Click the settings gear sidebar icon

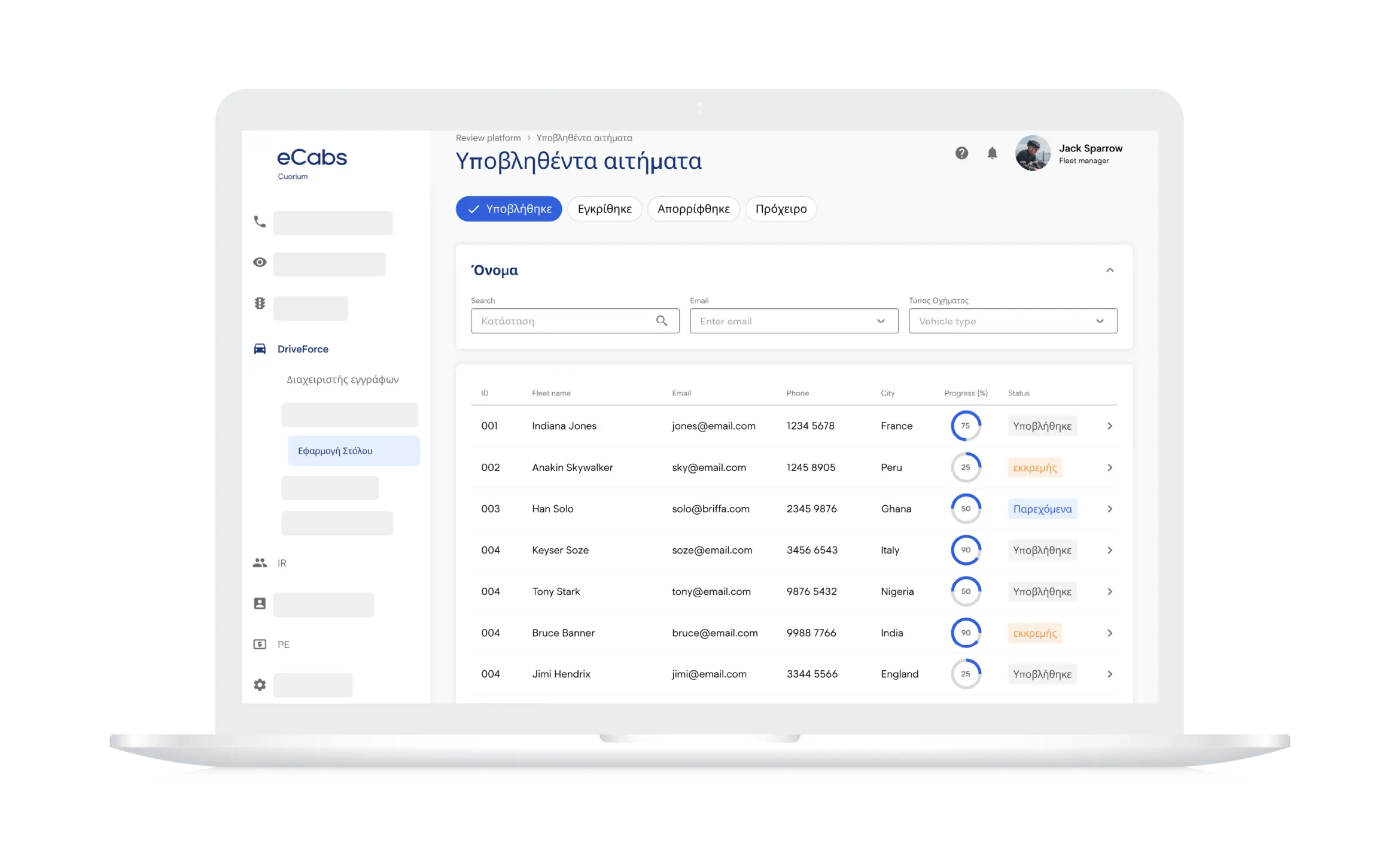(x=260, y=685)
